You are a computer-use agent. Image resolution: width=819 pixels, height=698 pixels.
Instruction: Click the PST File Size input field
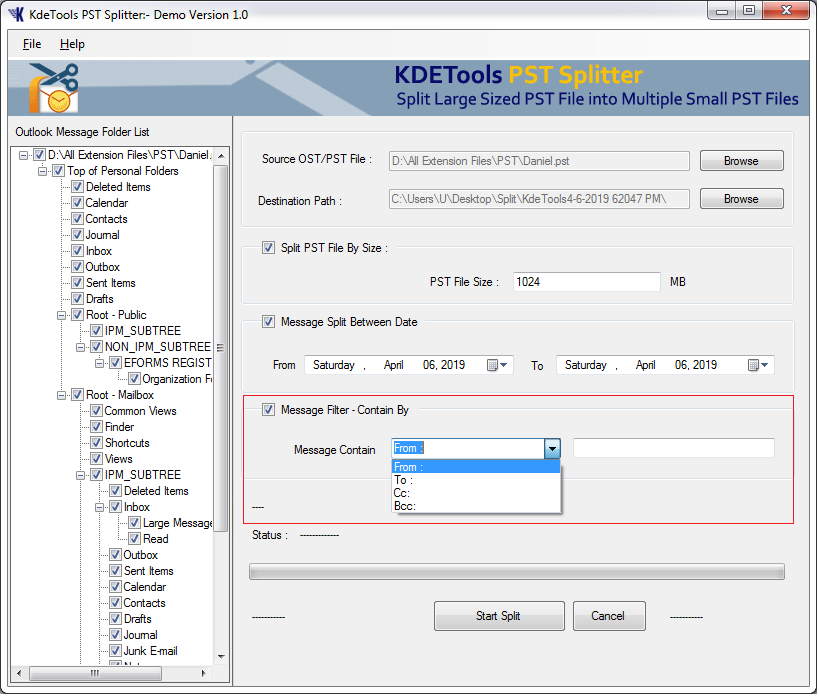(586, 282)
